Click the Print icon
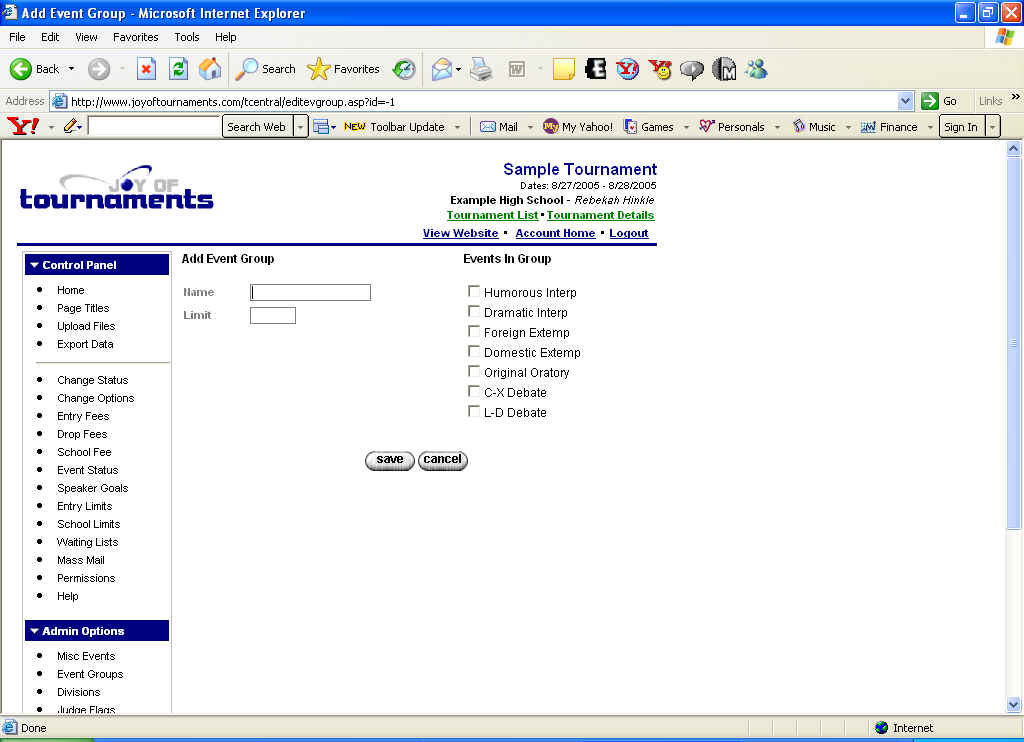 coord(481,69)
